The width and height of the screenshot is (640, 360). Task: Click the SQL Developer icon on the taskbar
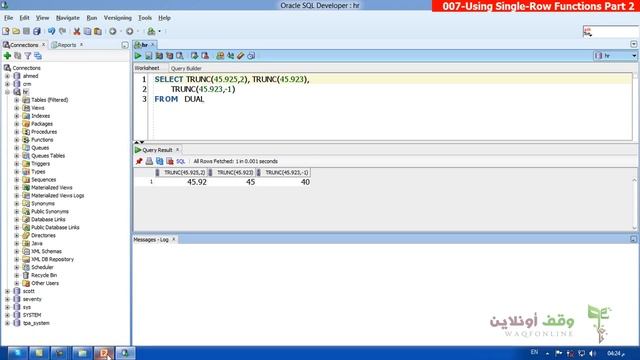[x=126, y=353]
